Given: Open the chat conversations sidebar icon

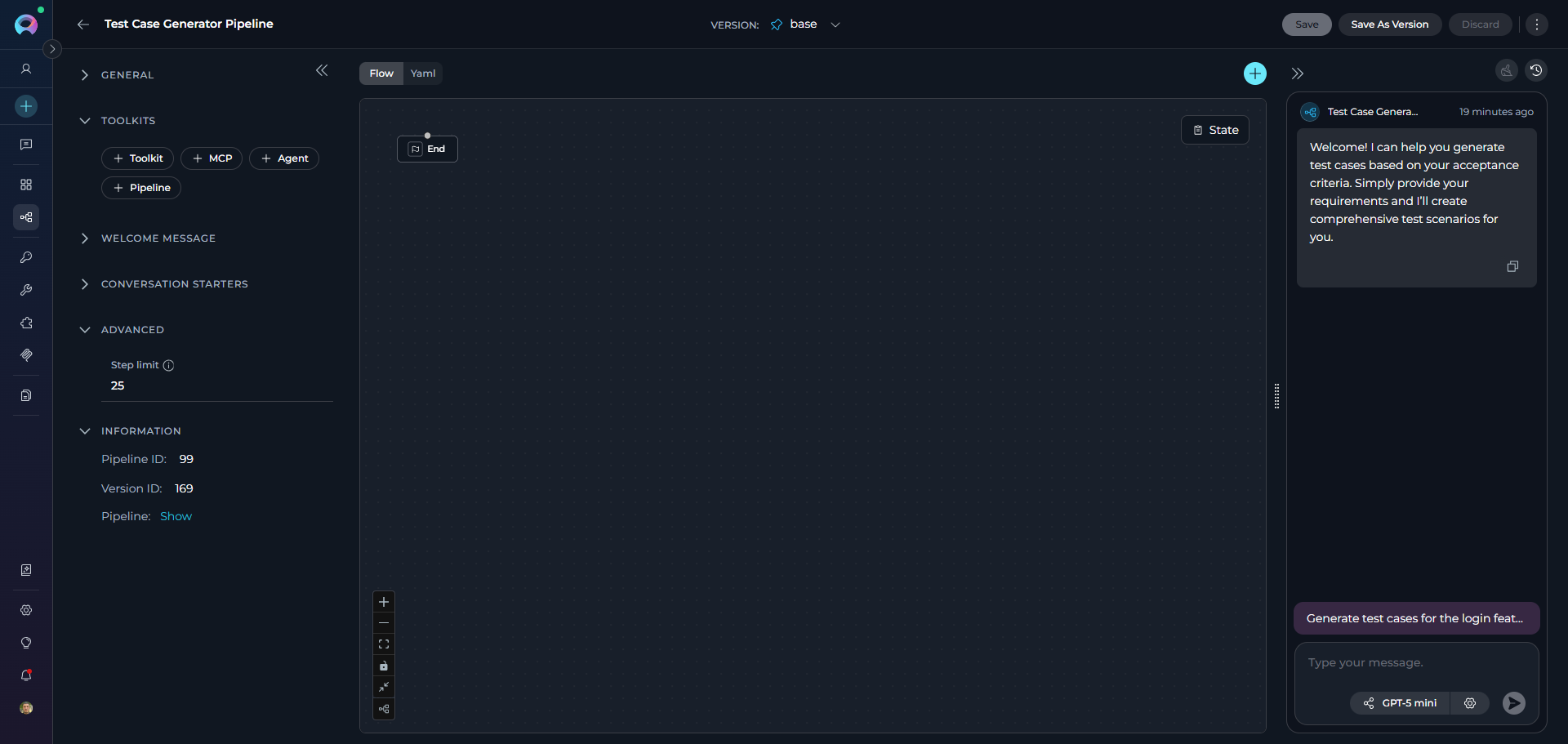Looking at the screenshot, I should [26, 145].
